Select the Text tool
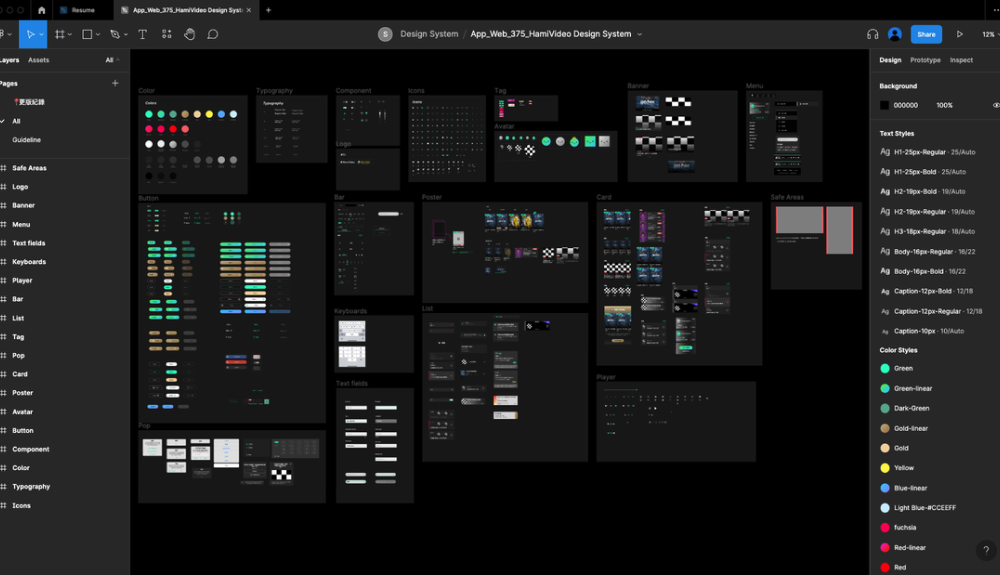This screenshot has height=575, width=1000. [x=142, y=34]
